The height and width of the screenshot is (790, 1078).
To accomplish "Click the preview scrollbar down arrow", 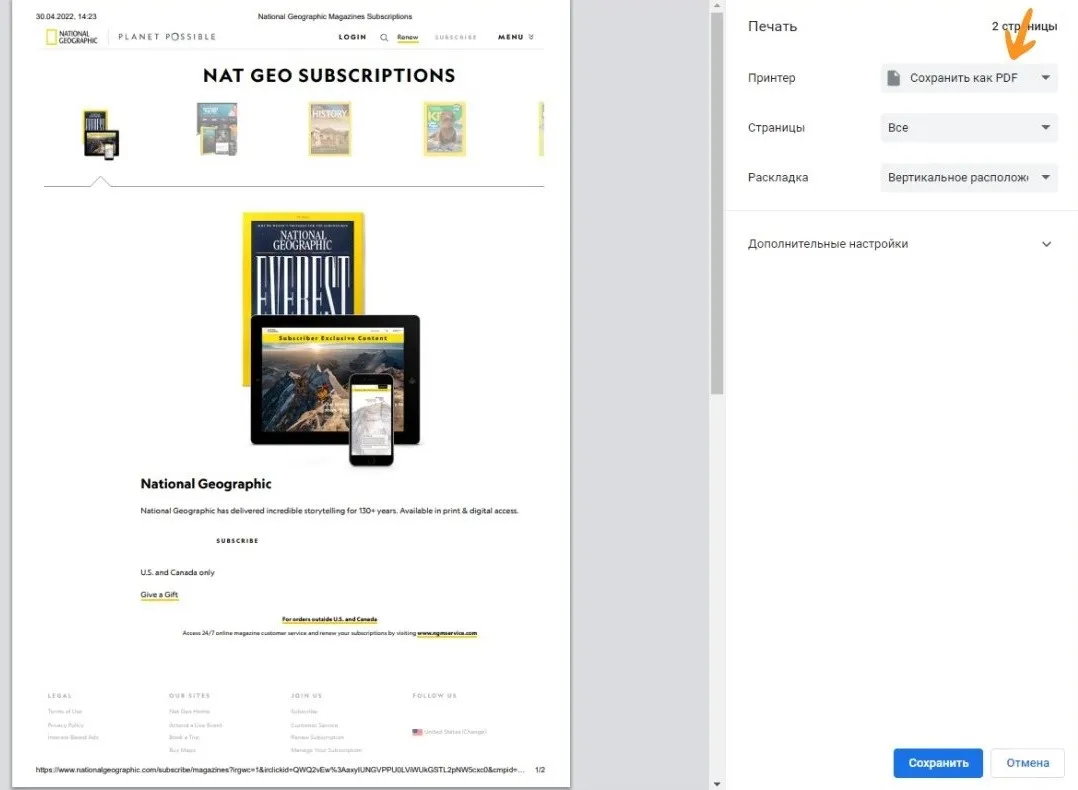I will (717, 784).
